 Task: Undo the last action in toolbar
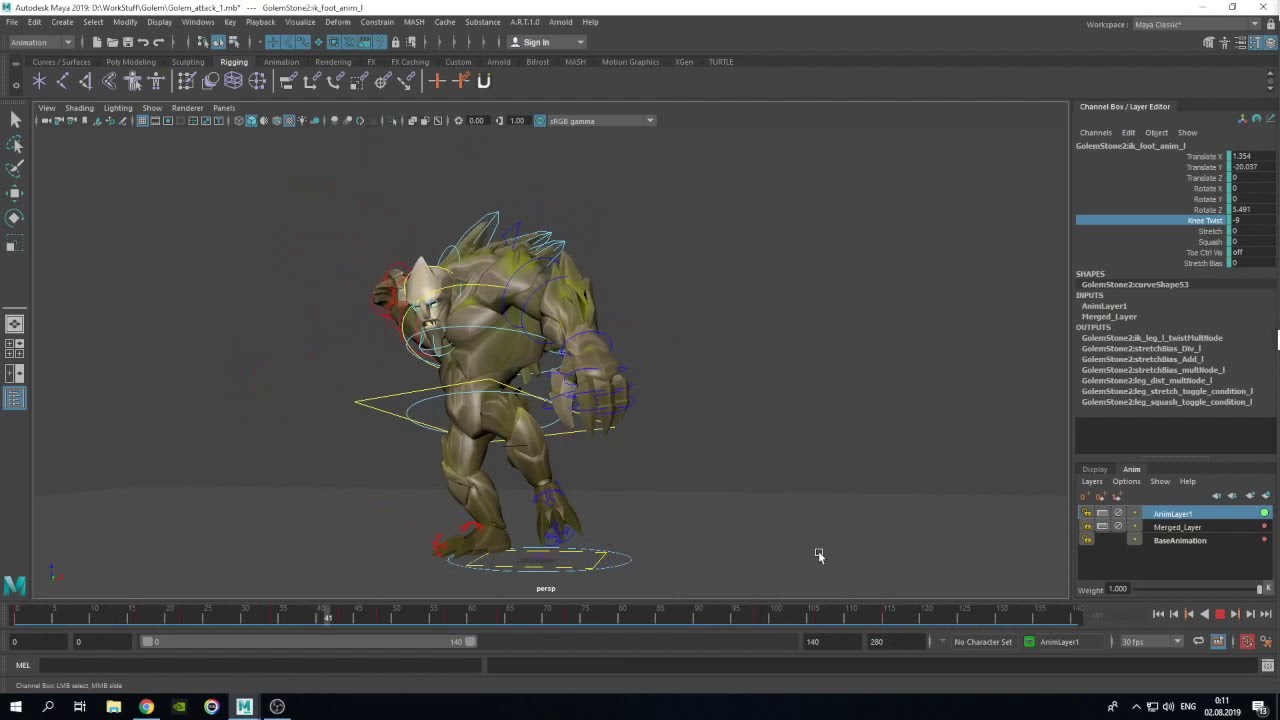(143, 42)
